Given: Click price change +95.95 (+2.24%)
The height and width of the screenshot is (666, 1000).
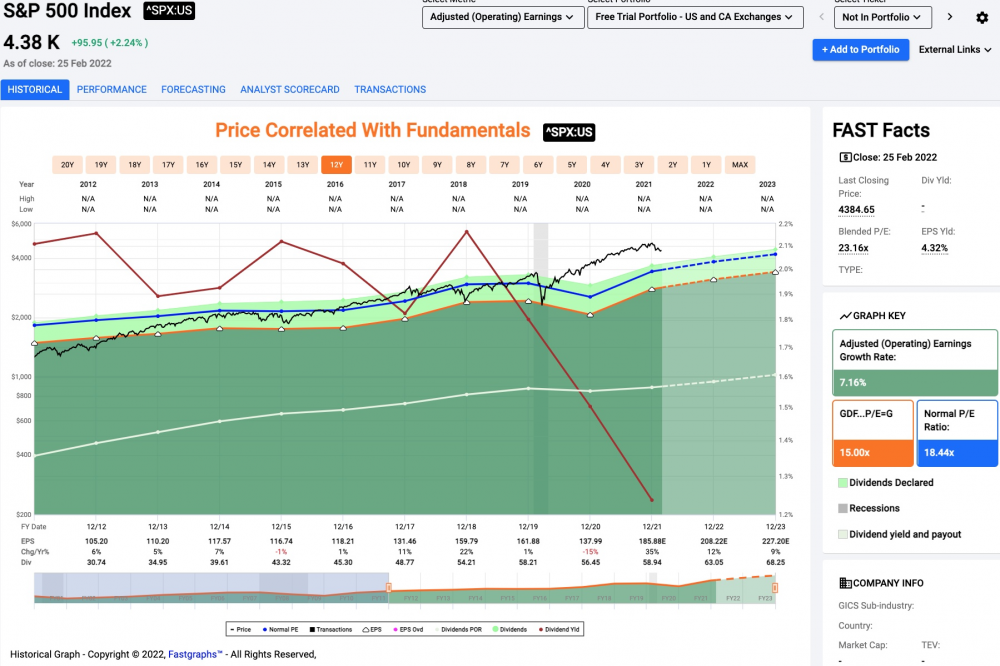Looking at the screenshot, I should [110, 43].
